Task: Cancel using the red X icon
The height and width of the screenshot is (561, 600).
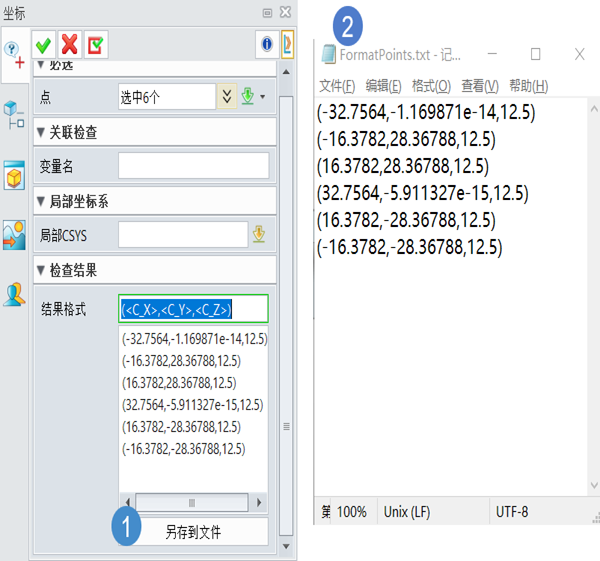Action: (70, 45)
